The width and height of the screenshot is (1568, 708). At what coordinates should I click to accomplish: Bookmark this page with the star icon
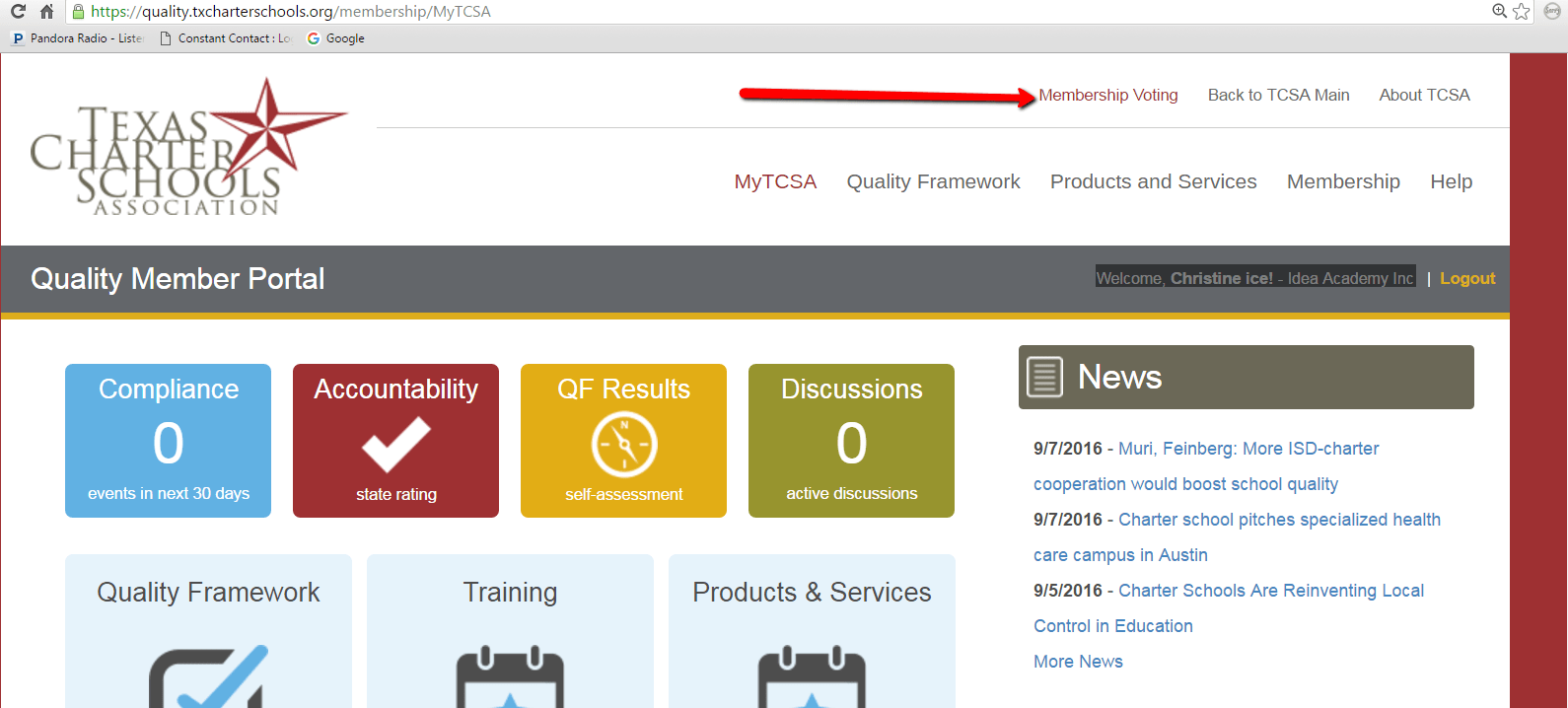tap(1522, 12)
